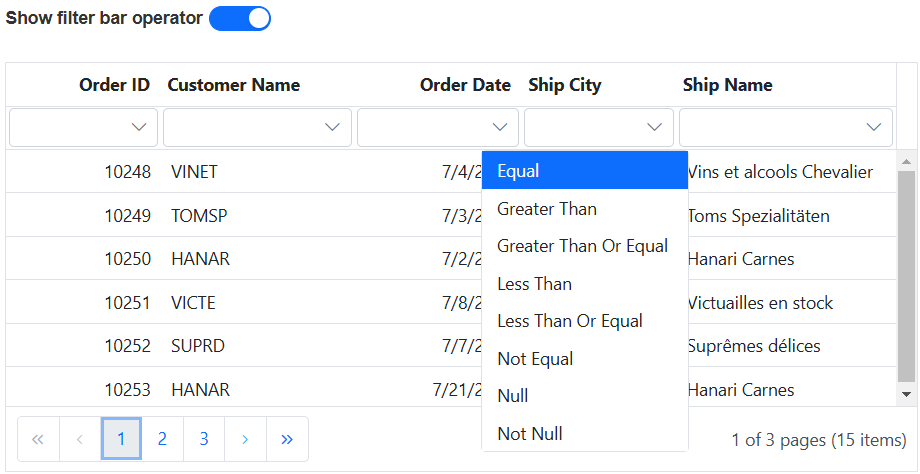
Task: Expand Ship City filter operator dropdown
Action: pos(655,127)
